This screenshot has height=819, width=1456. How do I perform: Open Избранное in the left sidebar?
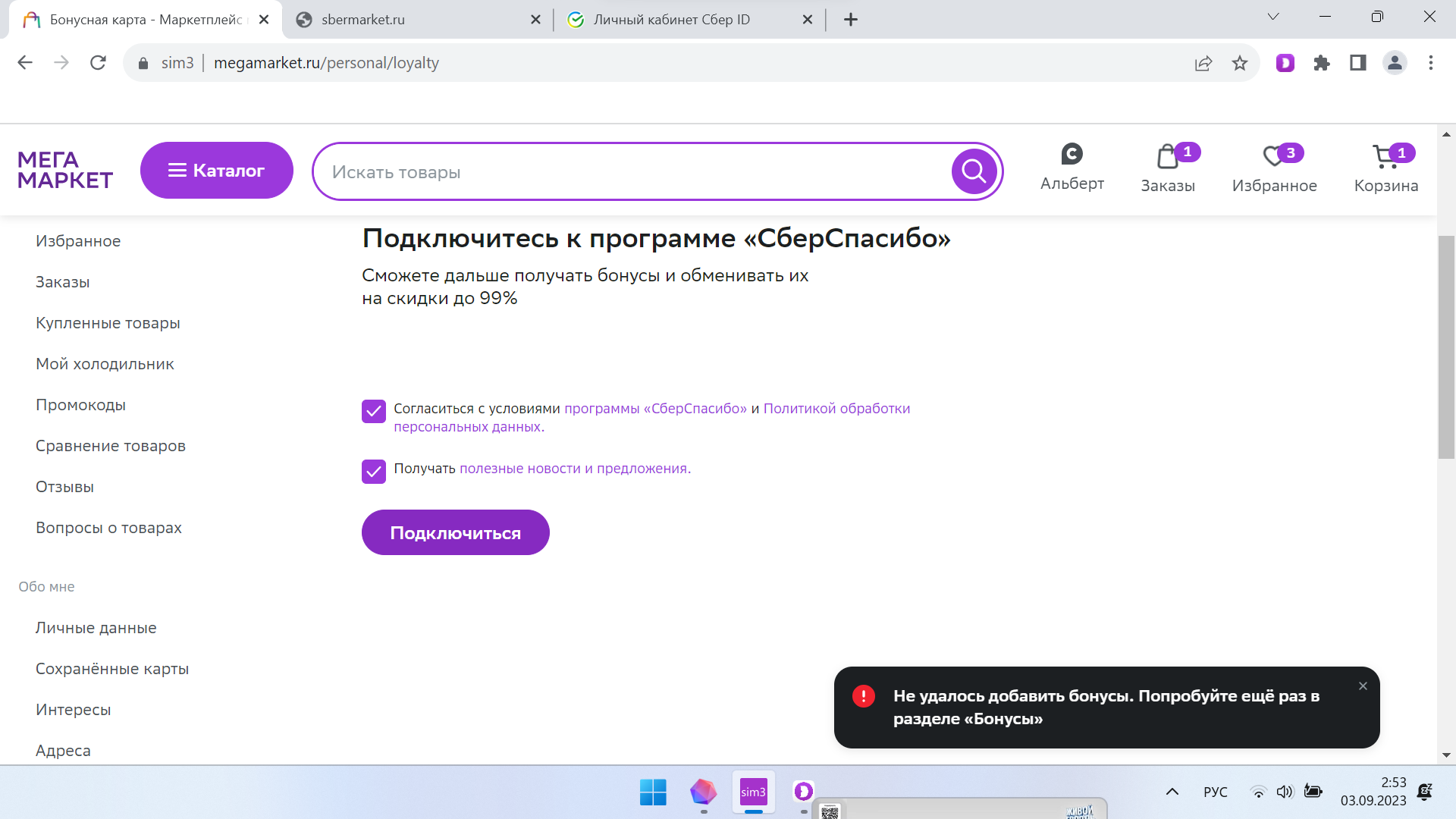click(78, 241)
